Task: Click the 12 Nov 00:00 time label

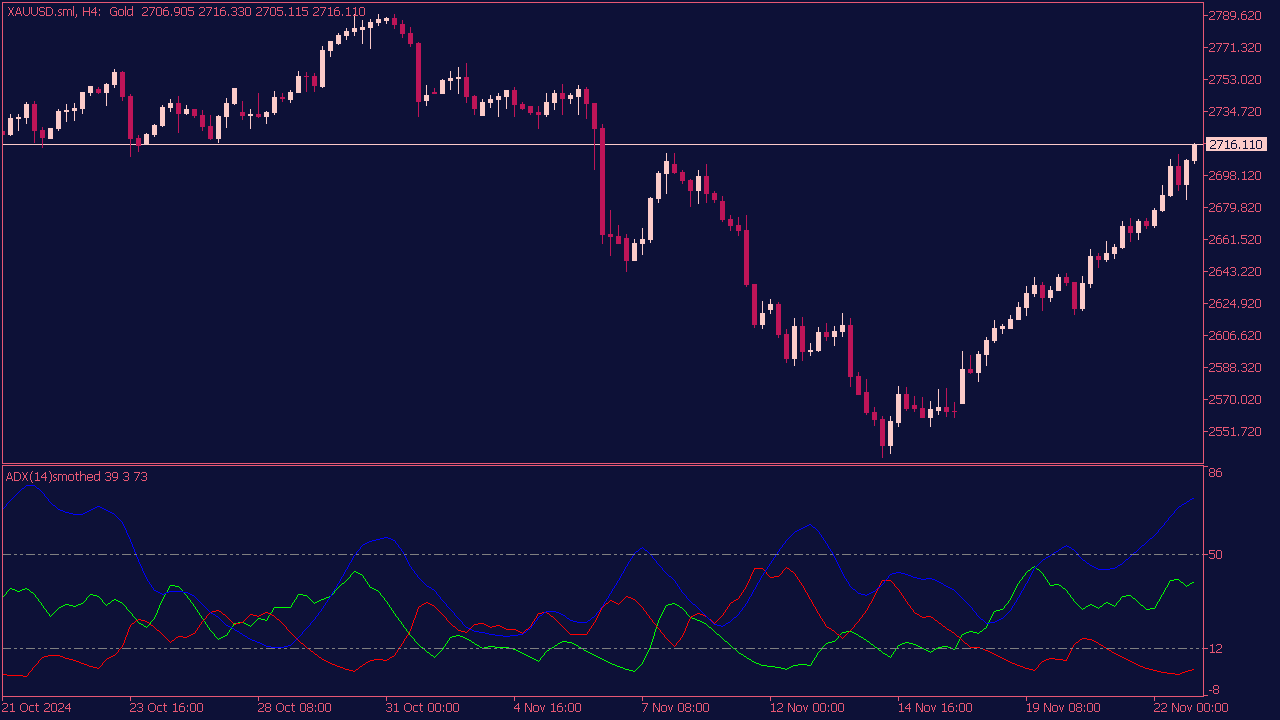Action: click(806, 708)
